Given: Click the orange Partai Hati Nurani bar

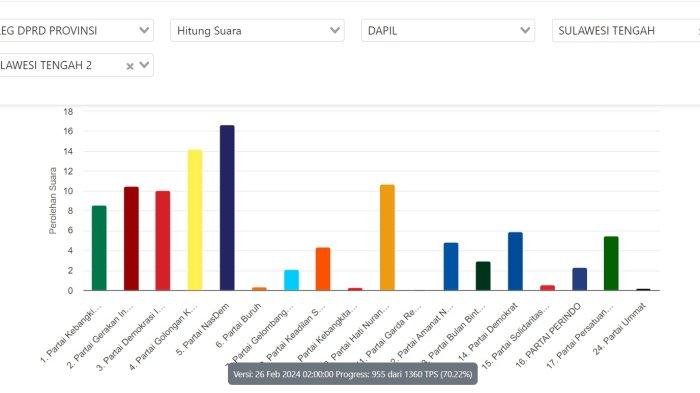Looking at the screenshot, I should 387,238.
